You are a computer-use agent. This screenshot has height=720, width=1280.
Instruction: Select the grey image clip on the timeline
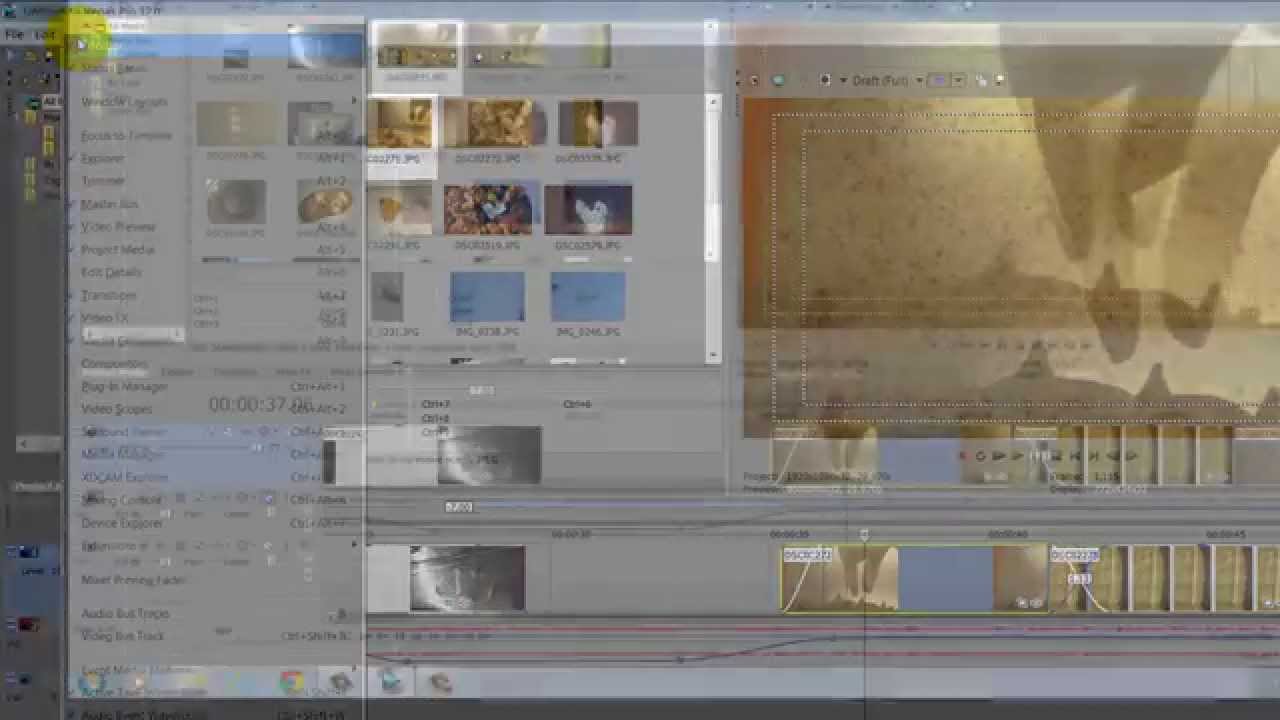(467, 578)
